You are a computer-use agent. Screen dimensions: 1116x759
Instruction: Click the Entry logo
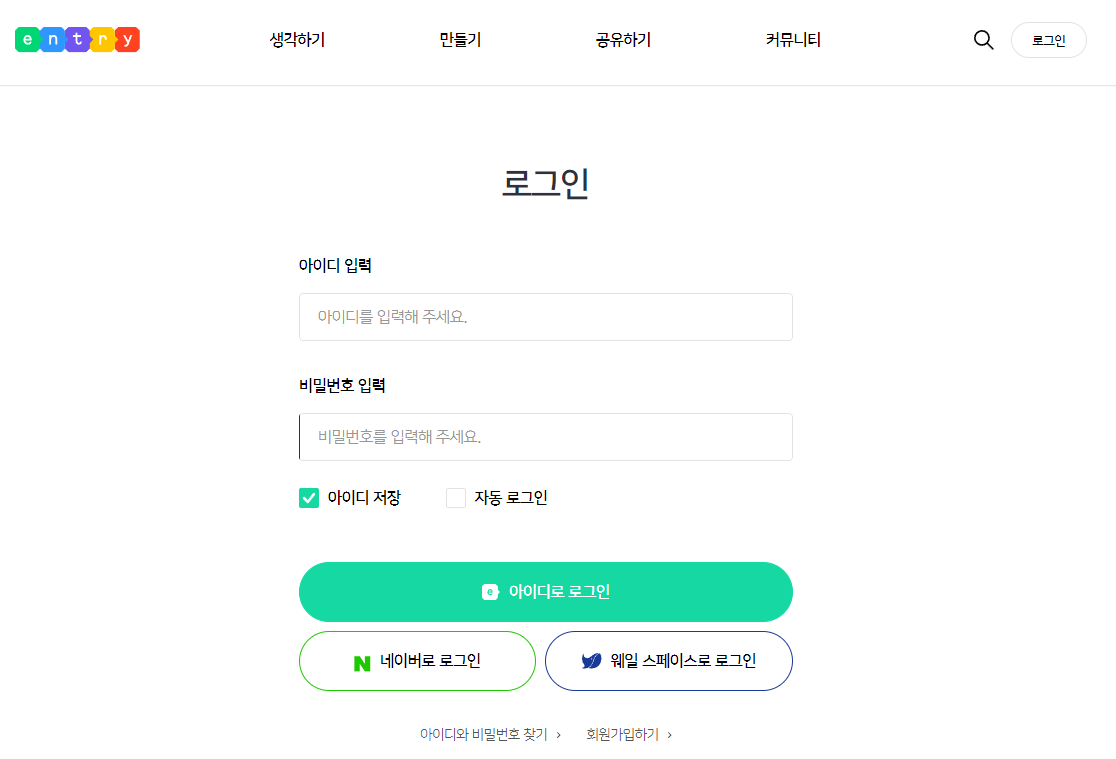[x=77, y=39]
